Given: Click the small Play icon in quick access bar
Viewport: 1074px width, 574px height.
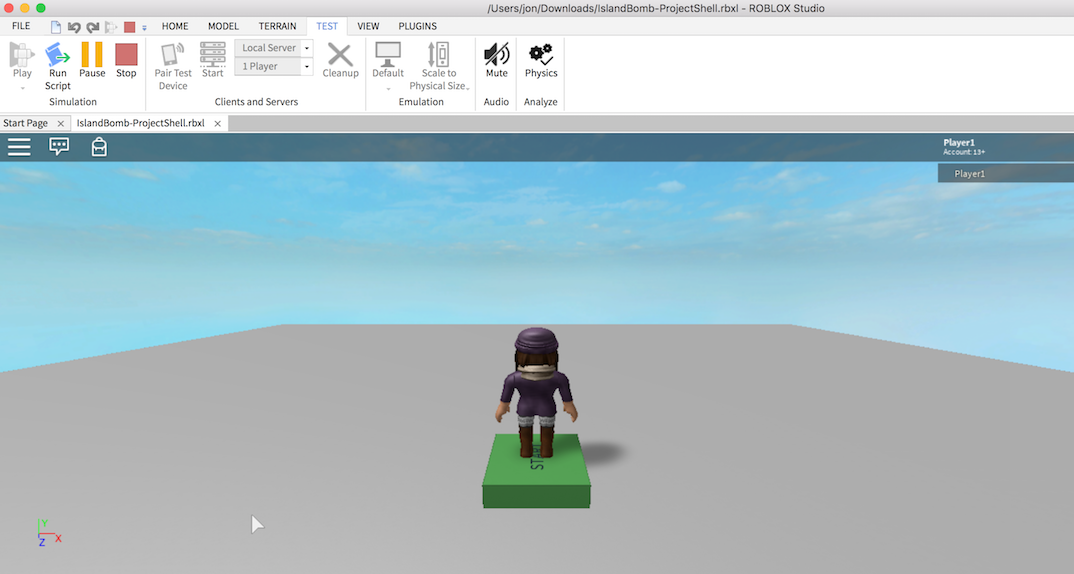Looking at the screenshot, I should point(110,27).
